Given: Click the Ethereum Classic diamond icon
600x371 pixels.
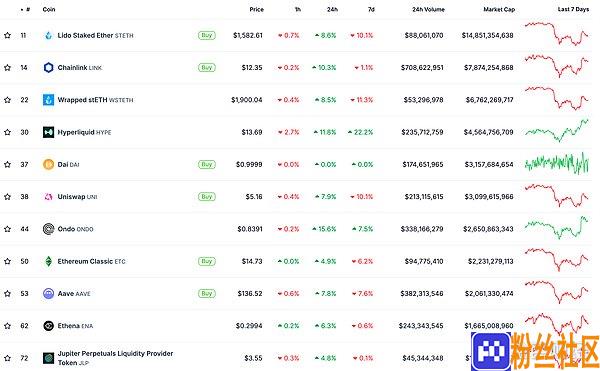Looking at the screenshot, I should [x=49, y=261].
